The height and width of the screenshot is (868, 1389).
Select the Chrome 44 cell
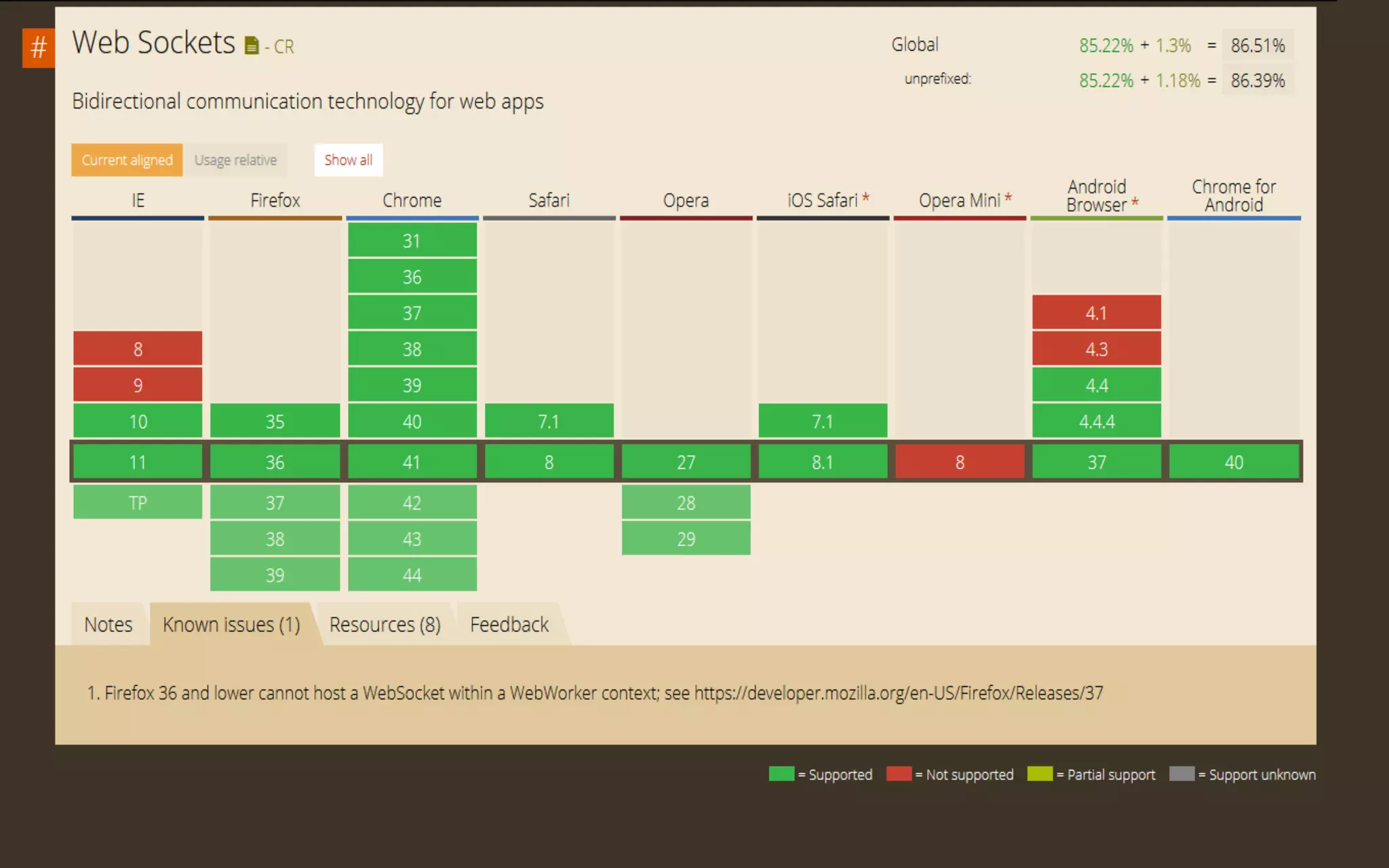[412, 574]
